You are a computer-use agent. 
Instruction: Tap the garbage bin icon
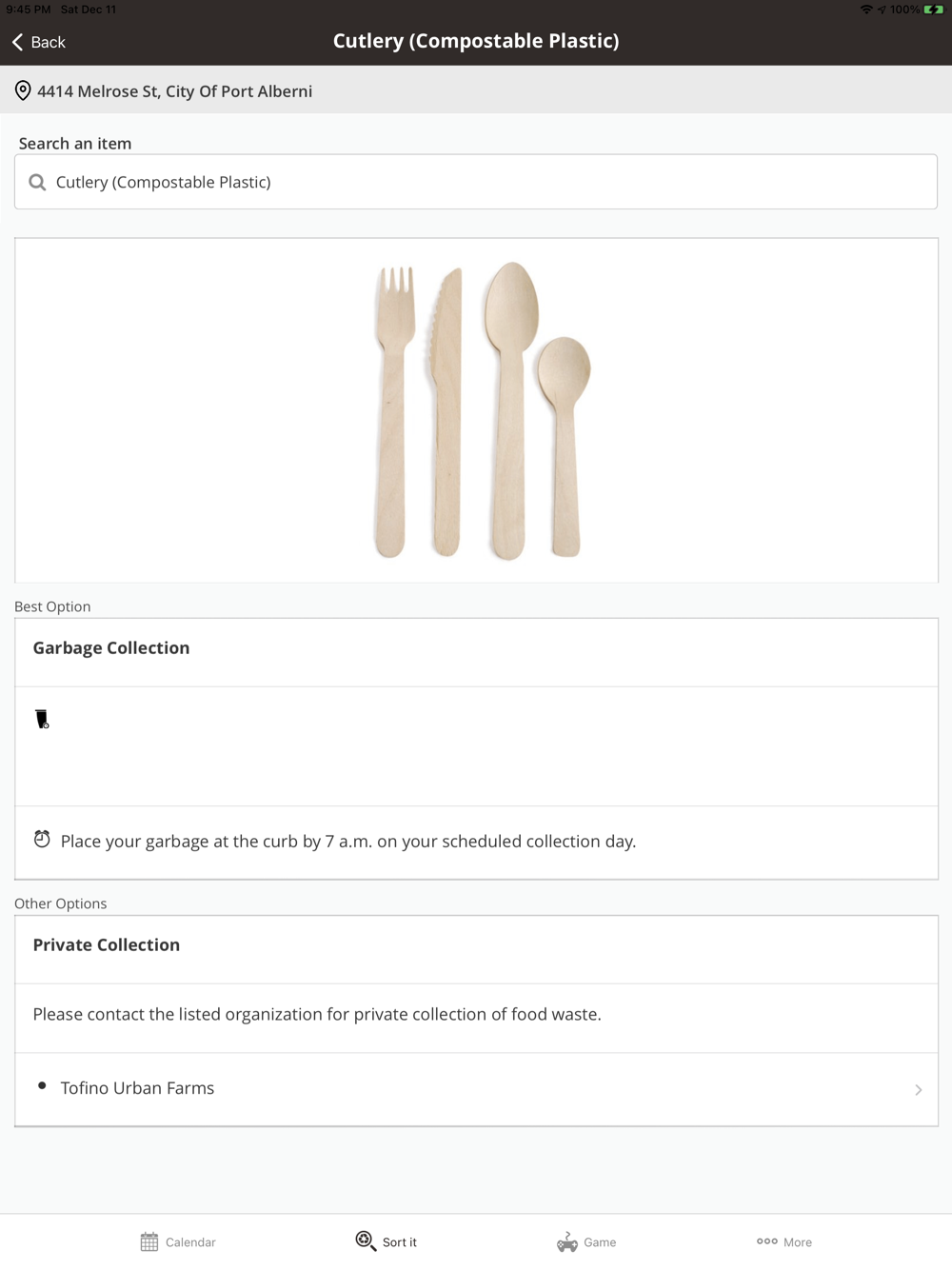pos(42,719)
